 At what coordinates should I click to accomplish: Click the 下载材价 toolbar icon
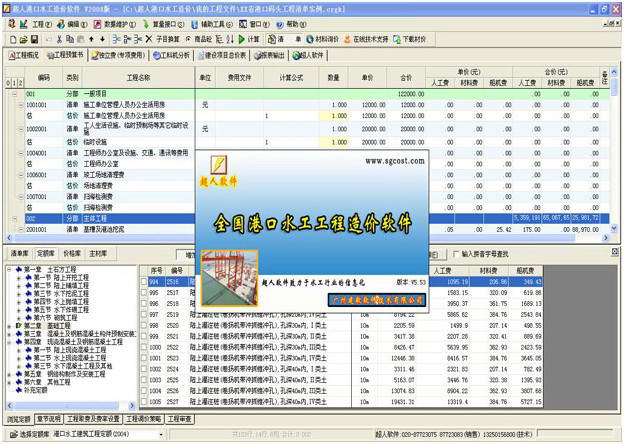pos(396,39)
